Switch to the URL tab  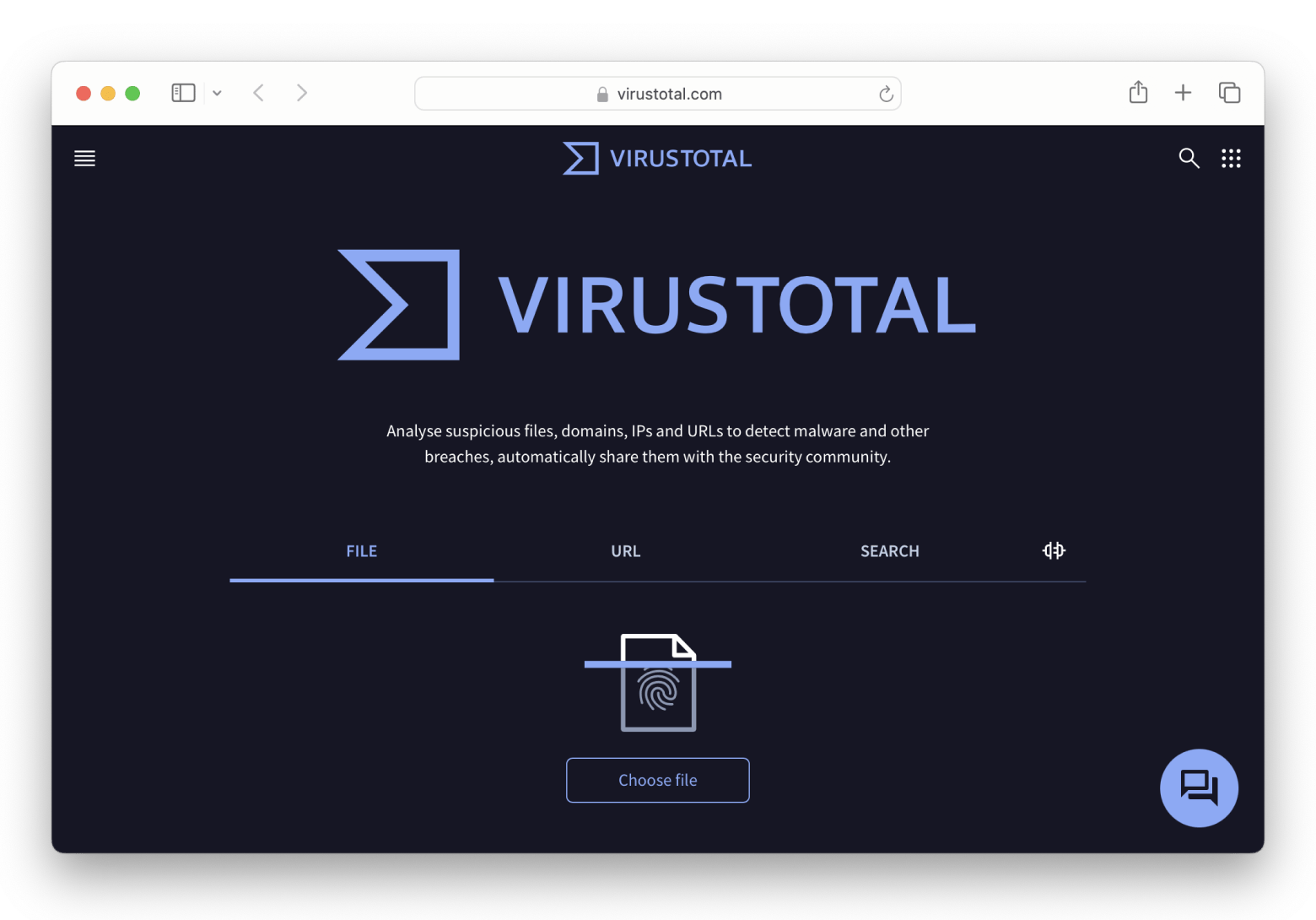(626, 551)
